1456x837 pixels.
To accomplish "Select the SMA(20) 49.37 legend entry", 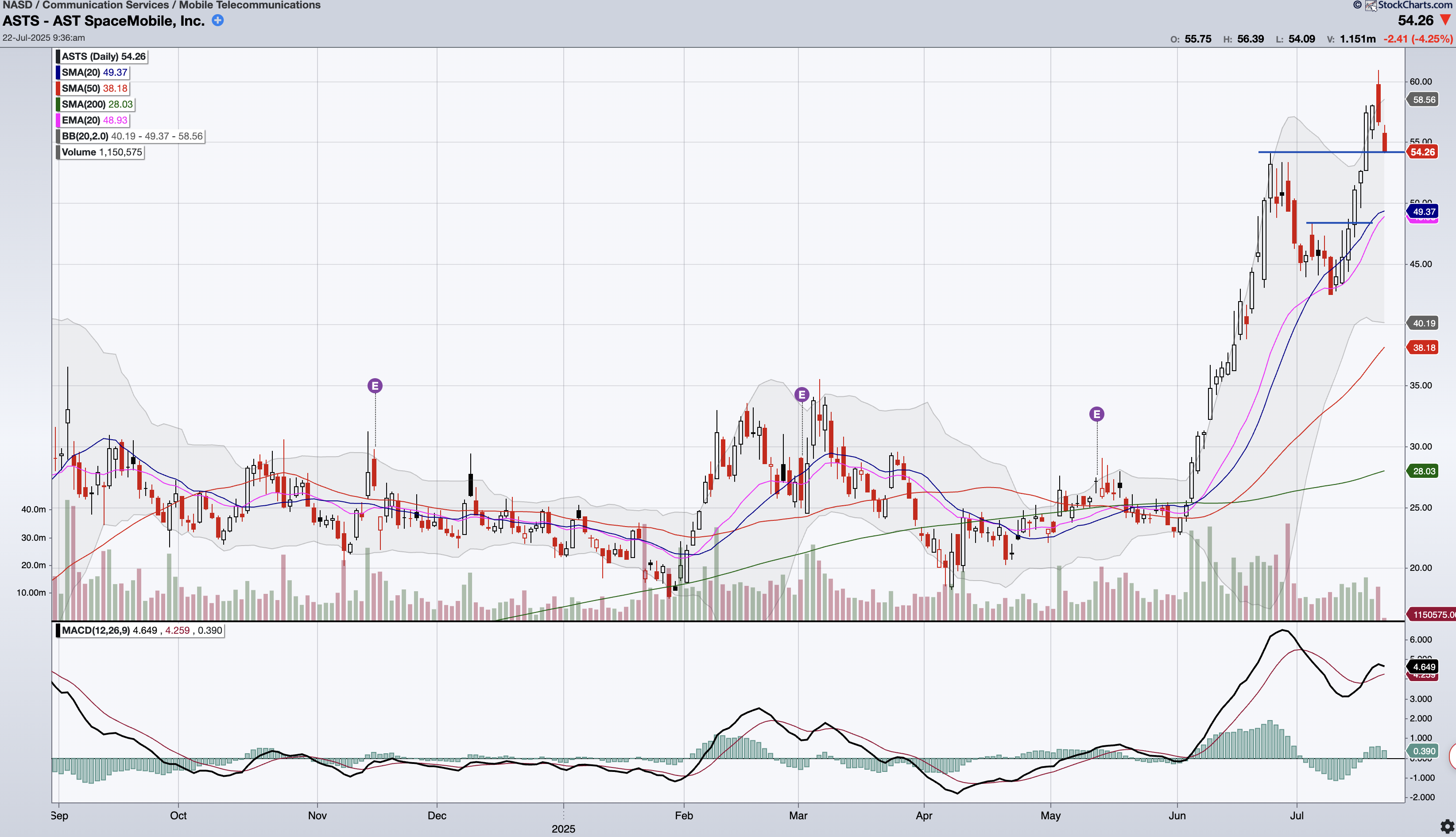I will pyautogui.click(x=94, y=73).
